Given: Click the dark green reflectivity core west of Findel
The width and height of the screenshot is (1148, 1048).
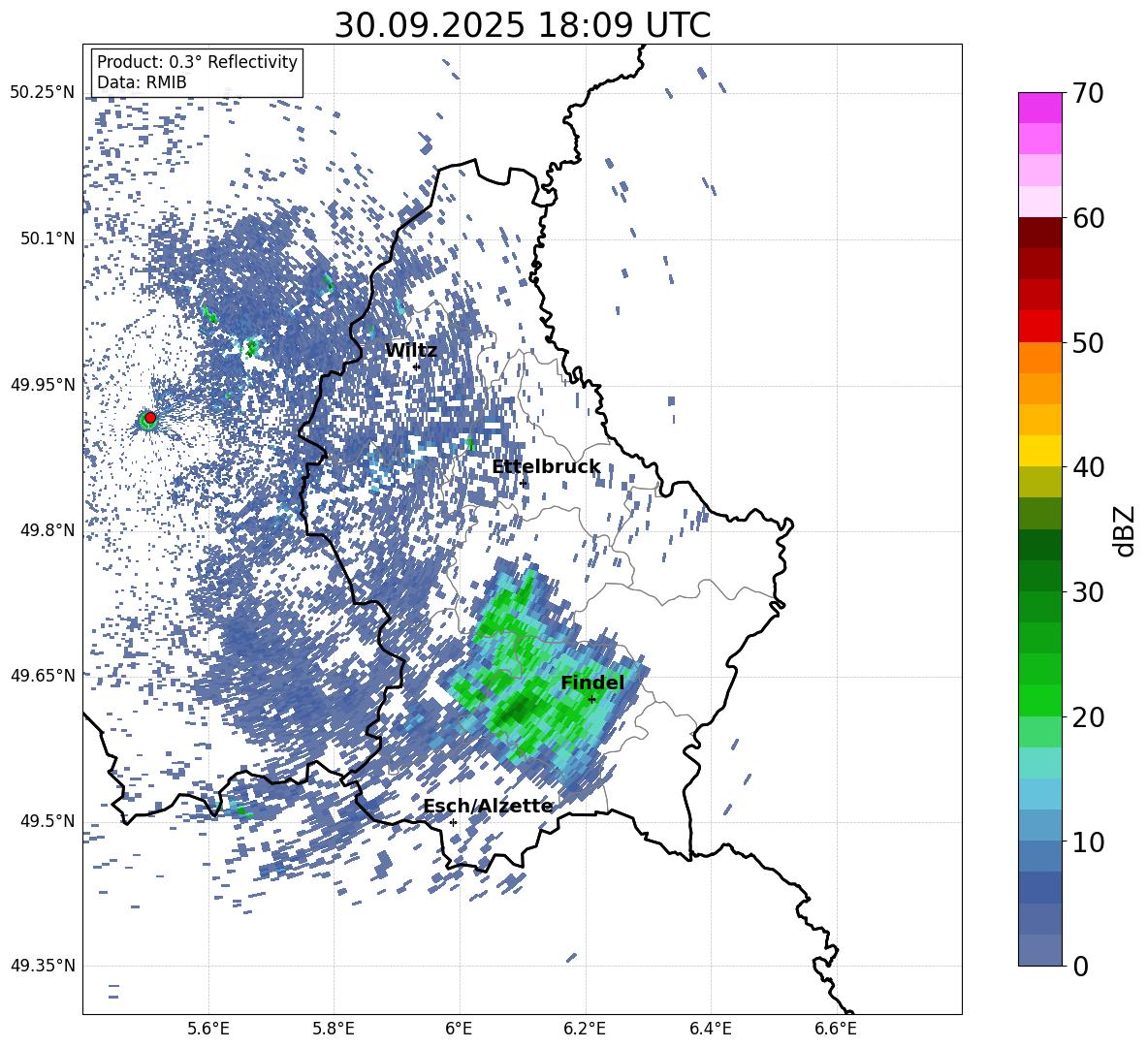Looking at the screenshot, I should point(519,709).
